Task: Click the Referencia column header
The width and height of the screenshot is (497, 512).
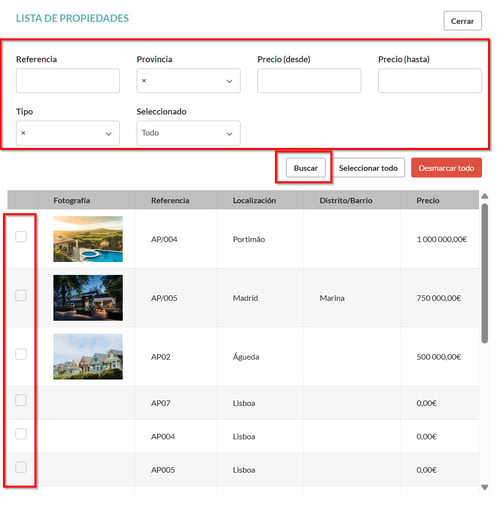Action: coord(170,200)
